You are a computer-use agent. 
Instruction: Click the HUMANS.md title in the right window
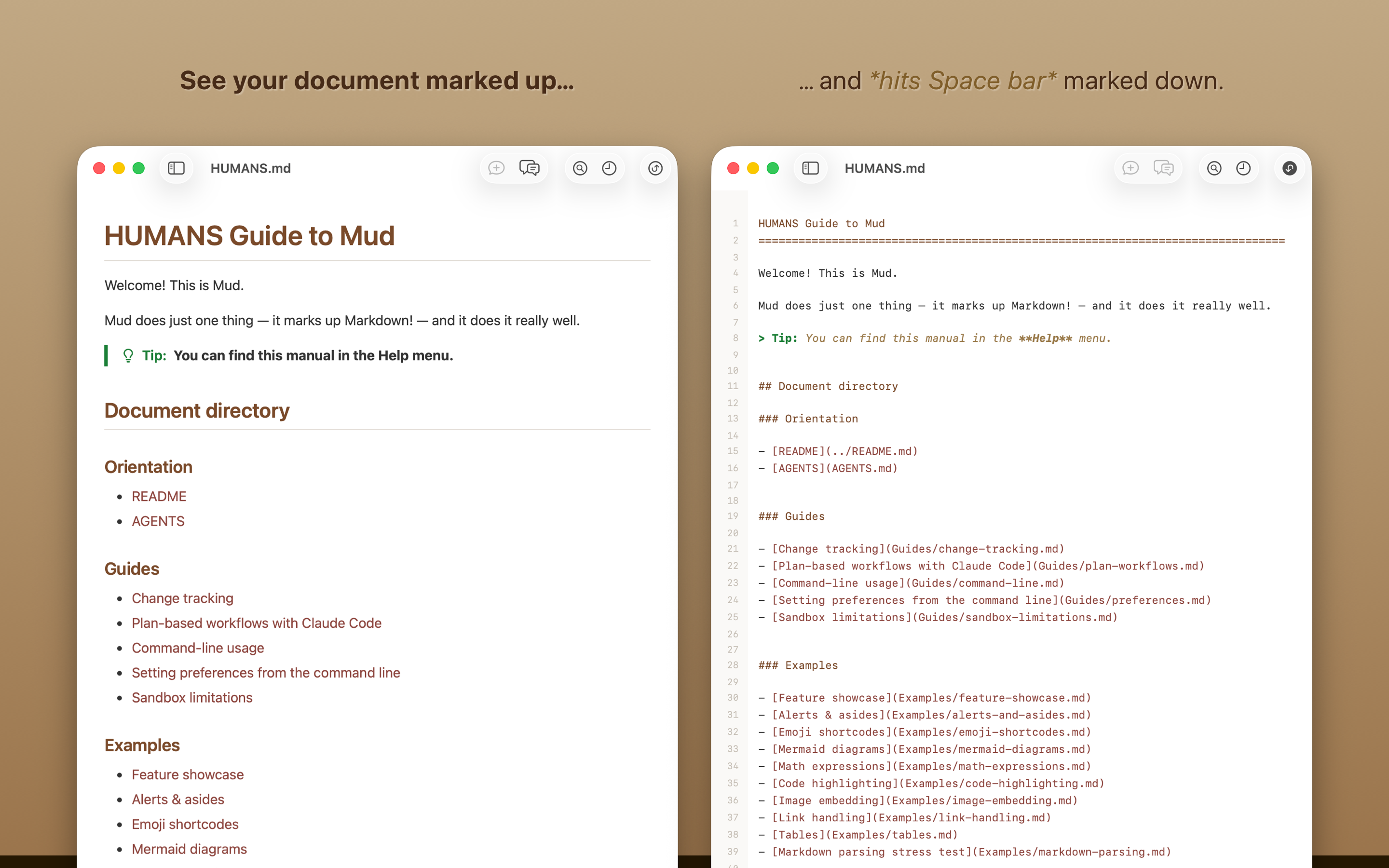coord(885,168)
